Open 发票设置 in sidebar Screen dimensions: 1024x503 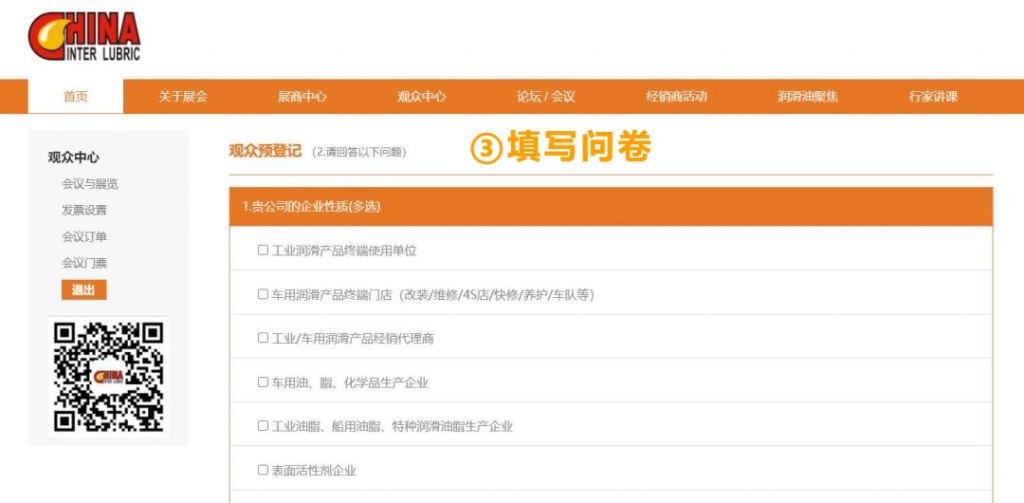[84, 210]
